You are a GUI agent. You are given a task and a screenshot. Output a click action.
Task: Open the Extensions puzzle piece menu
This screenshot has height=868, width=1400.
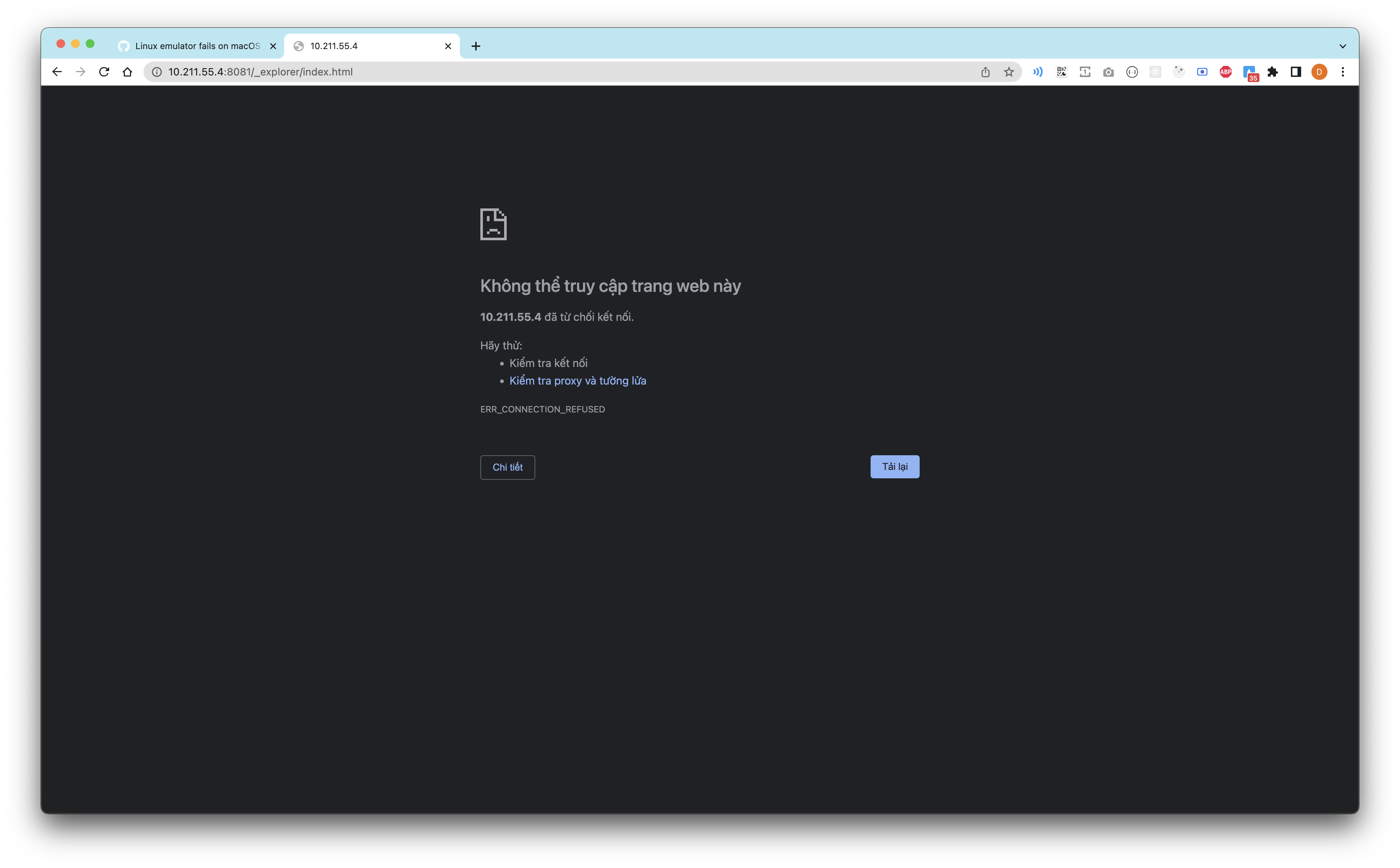click(1272, 72)
